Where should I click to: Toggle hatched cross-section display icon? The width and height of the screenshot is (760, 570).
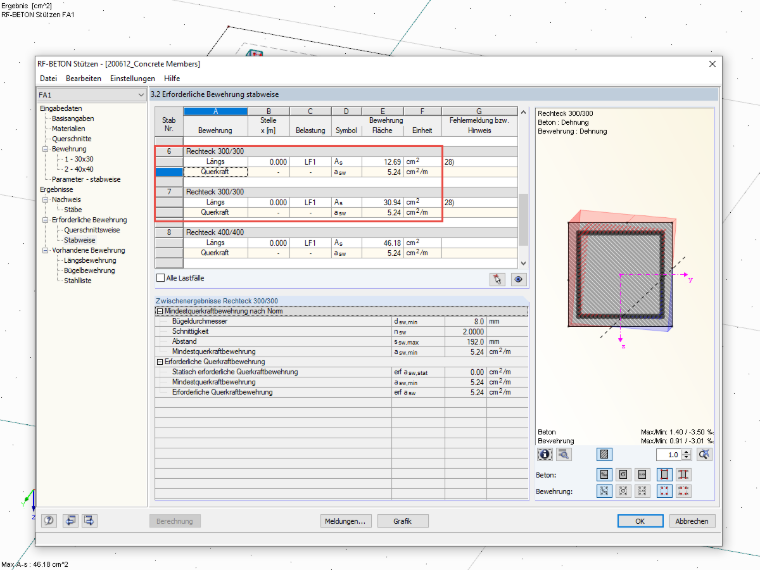[604, 454]
